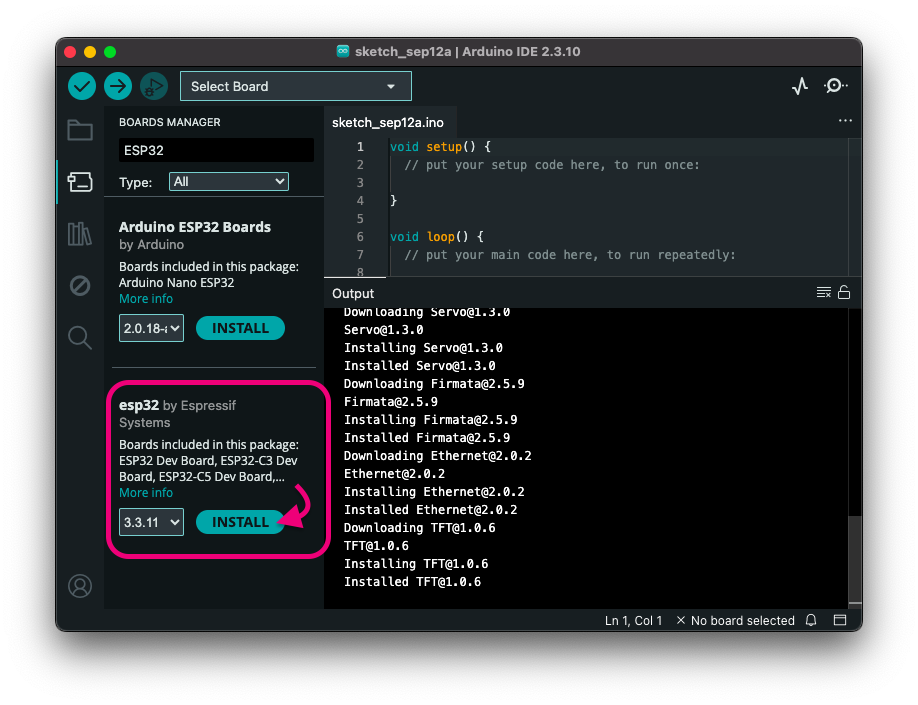This screenshot has height=705, width=918.
Task: Toggle the Boards Manager sidebar icon
Action: (x=80, y=182)
